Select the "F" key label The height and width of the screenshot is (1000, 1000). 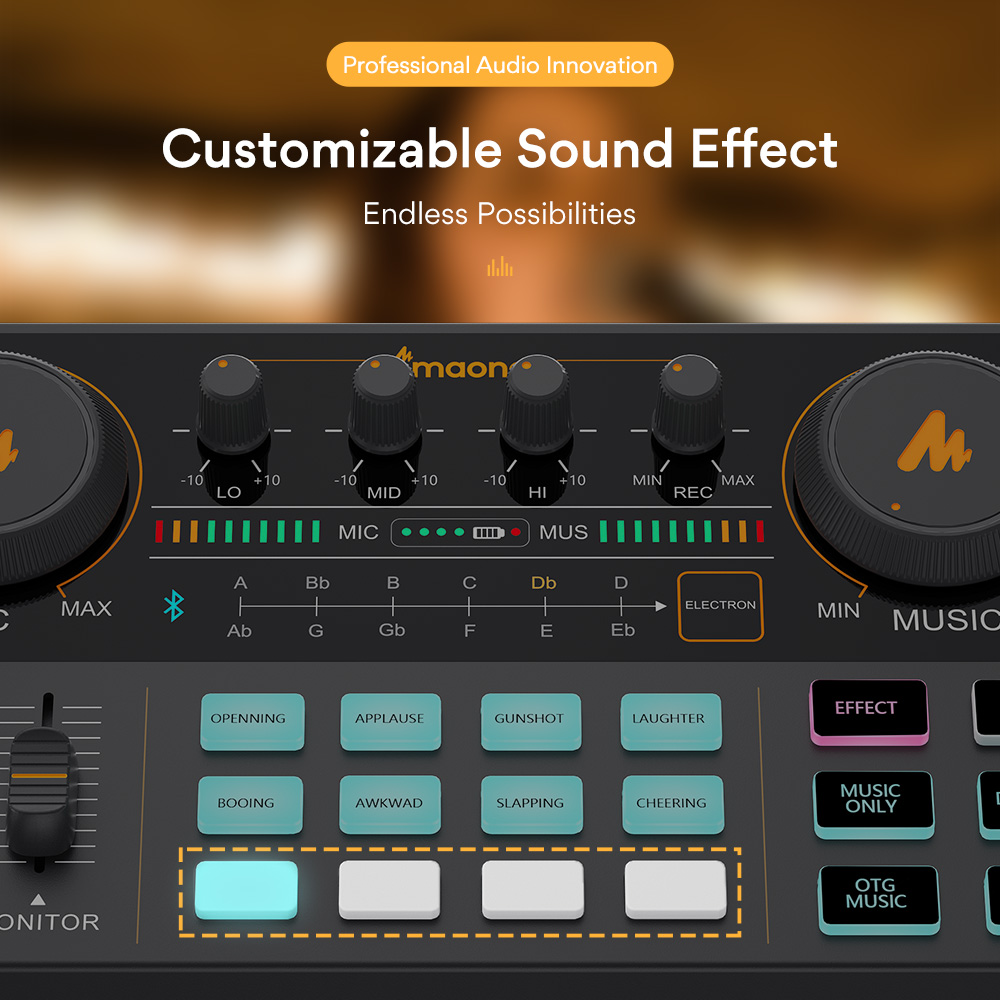[469, 631]
